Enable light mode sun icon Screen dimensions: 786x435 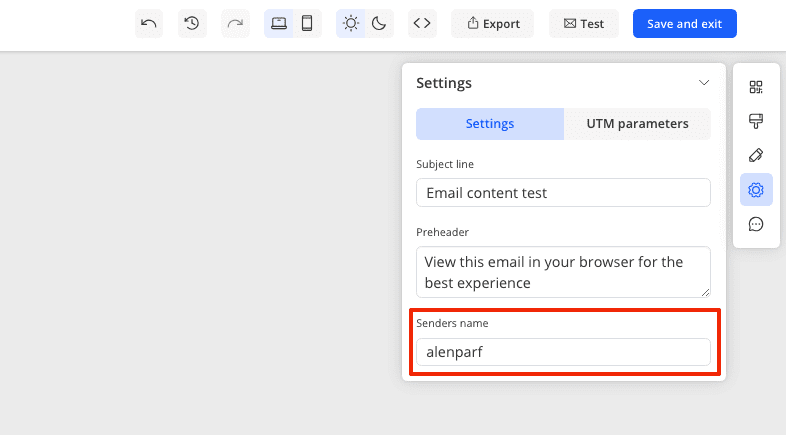coord(350,24)
